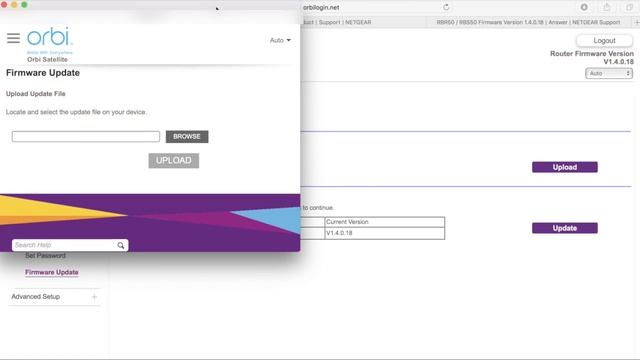Click the Safari reload icon in address bar
Image resolution: width=640 pixels, height=360 pixels.
click(446, 7)
